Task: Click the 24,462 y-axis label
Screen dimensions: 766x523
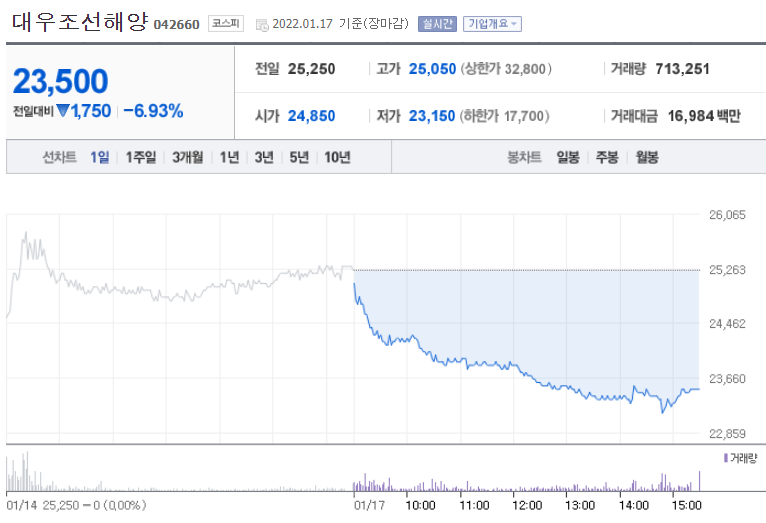Action: click(727, 324)
